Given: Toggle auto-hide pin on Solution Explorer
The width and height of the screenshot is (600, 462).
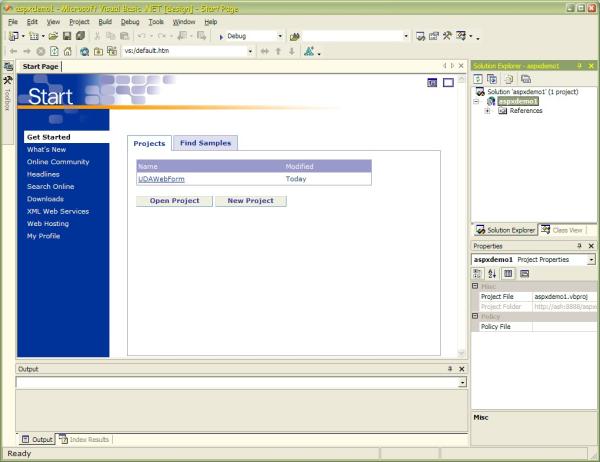Looking at the screenshot, I should point(579,66).
